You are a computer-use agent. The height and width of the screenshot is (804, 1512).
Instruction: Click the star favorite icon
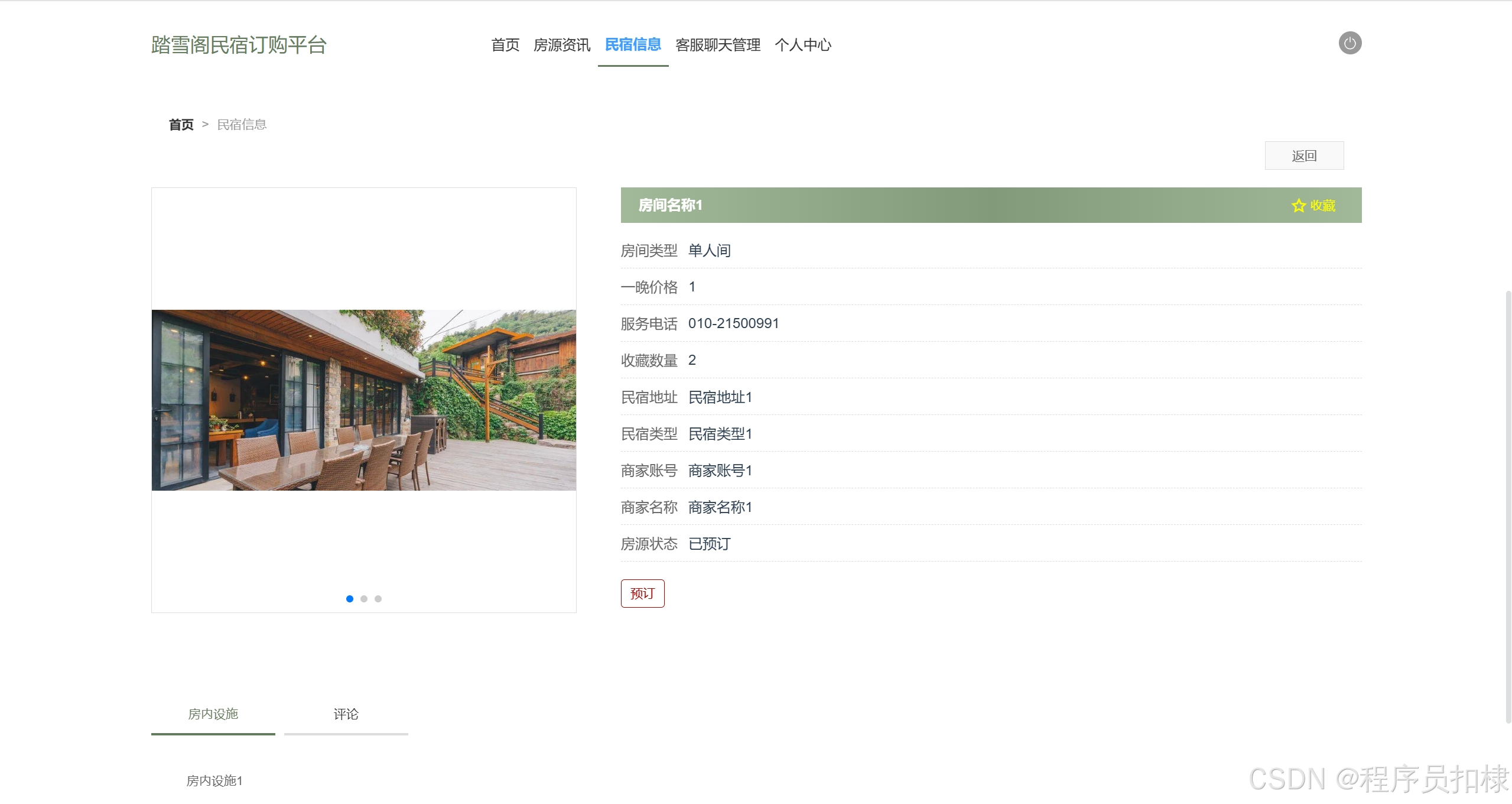point(1298,206)
